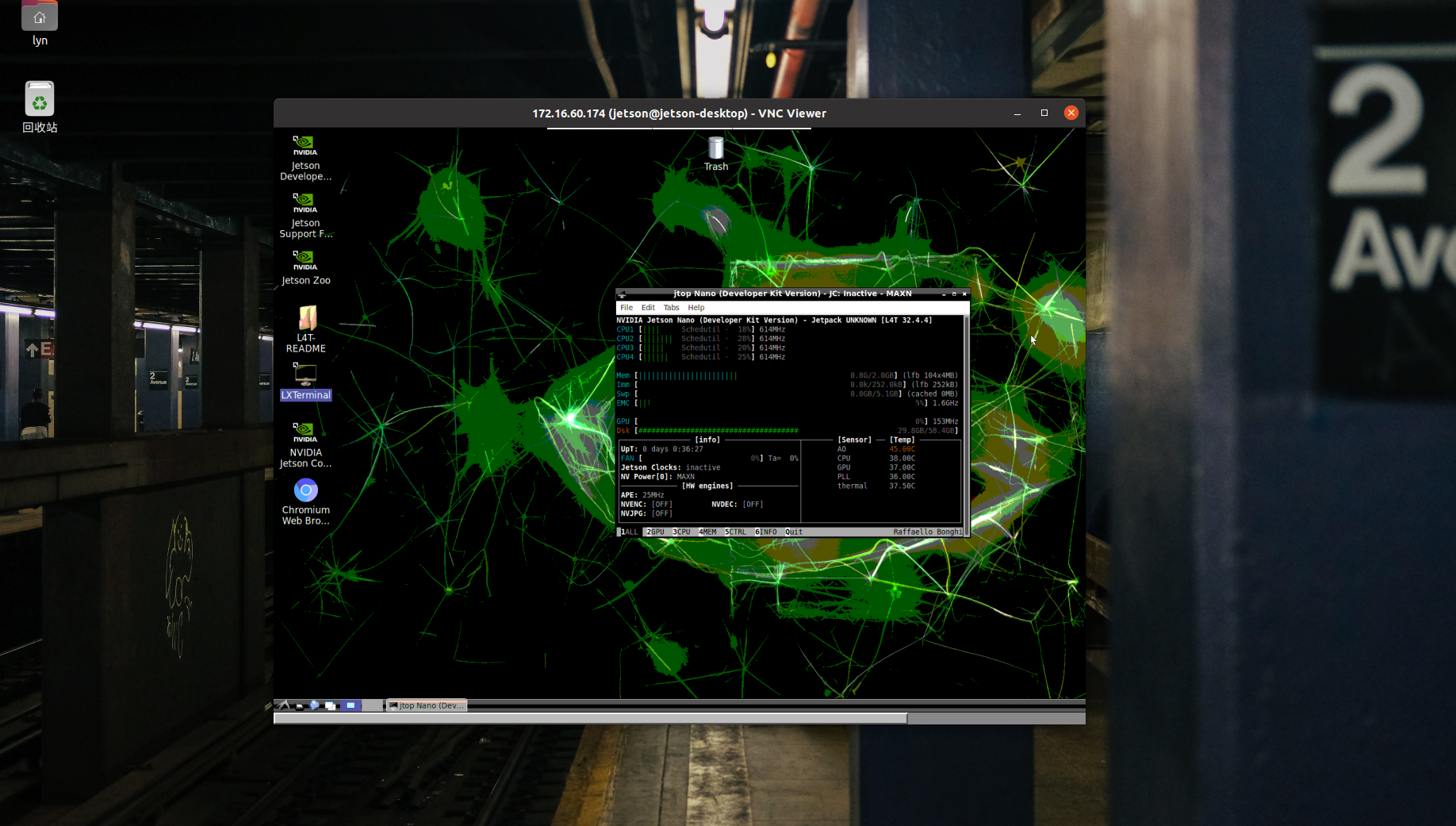Click the VNC Viewer window title bar
The image size is (1456, 826).
[679, 113]
